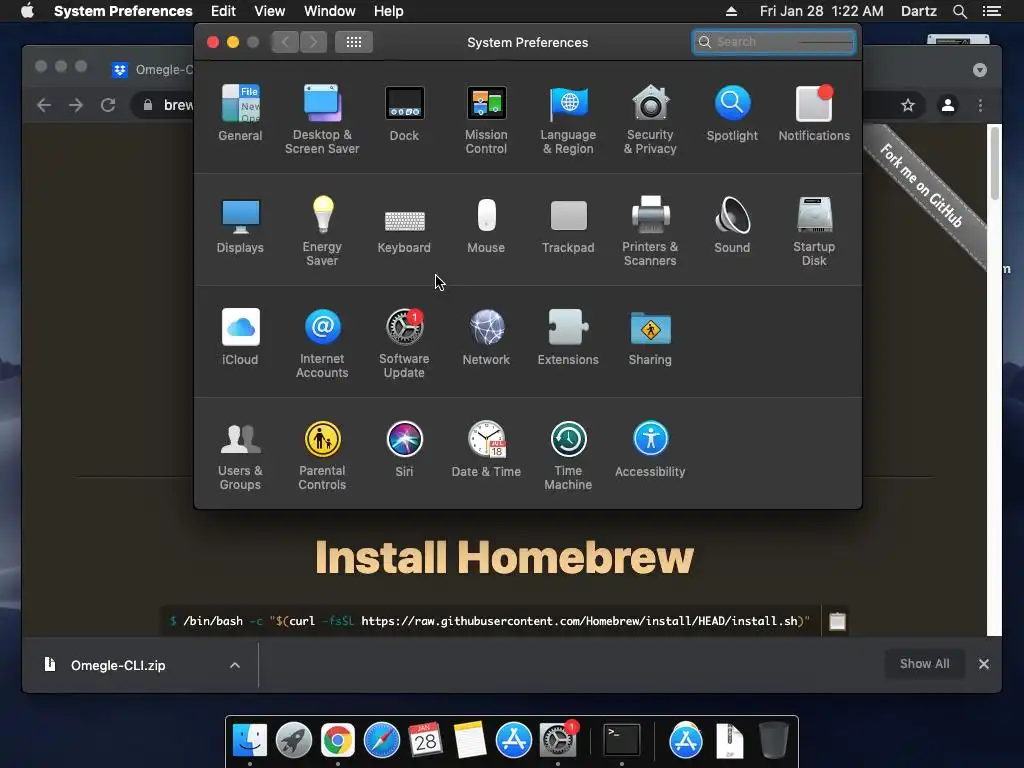This screenshot has height=768, width=1024.
Task: Click the System Preferences search field
Action: [x=774, y=42]
